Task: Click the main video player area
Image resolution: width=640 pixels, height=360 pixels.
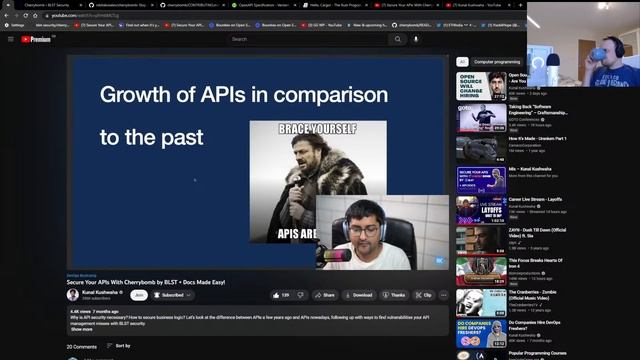Action: (x=258, y=162)
